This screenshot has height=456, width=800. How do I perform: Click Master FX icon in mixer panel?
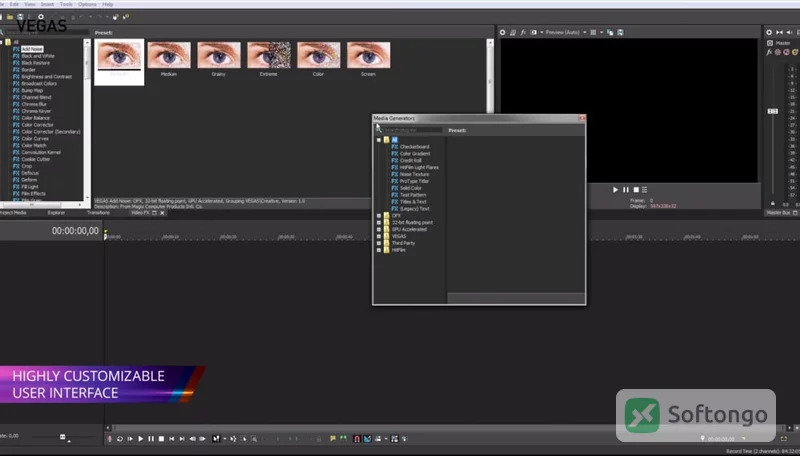click(769, 52)
